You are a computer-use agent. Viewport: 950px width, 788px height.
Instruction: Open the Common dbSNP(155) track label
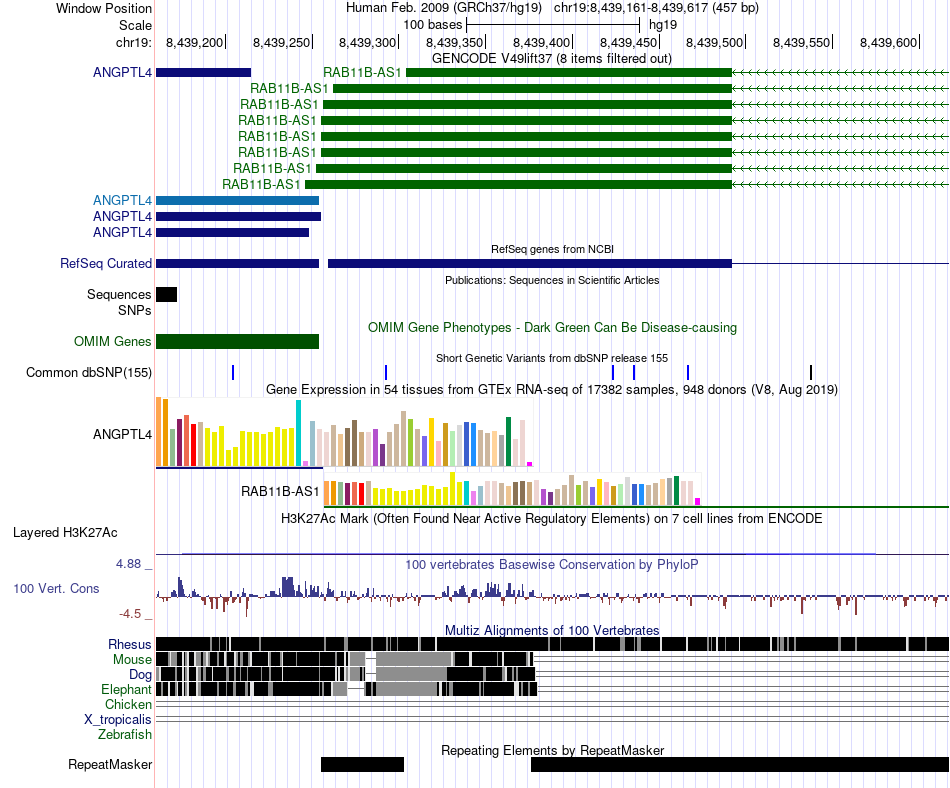click(88, 372)
